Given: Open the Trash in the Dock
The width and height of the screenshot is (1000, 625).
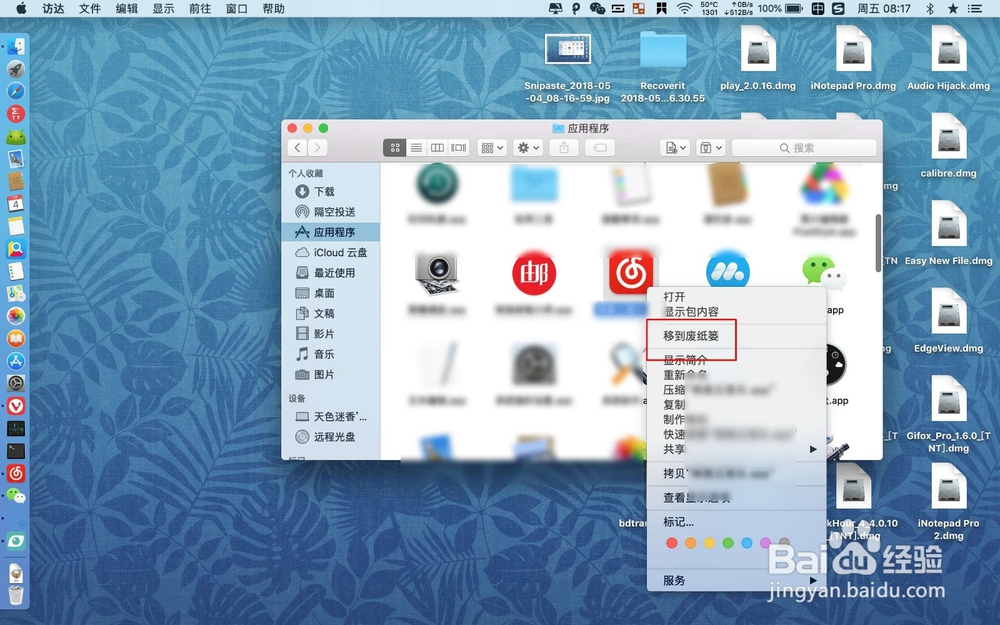Looking at the screenshot, I should [x=16, y=595].
